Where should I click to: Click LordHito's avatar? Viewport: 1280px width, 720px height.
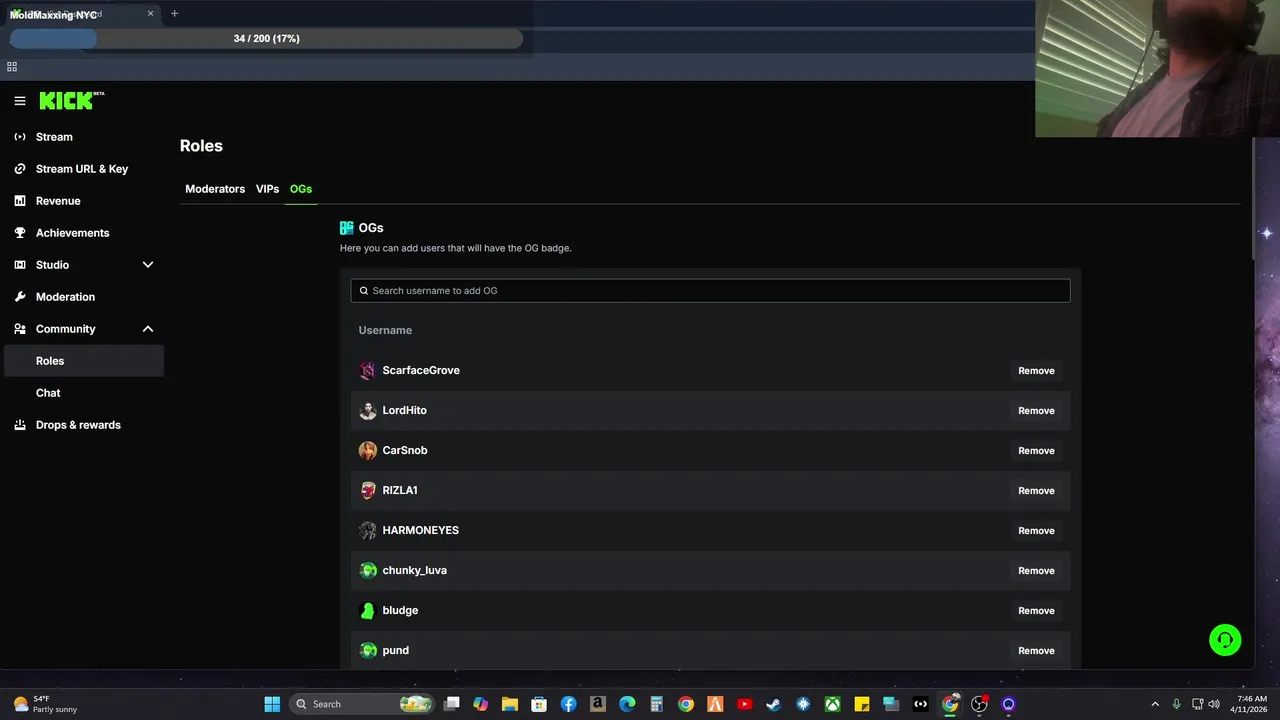(x=368, y=411)
